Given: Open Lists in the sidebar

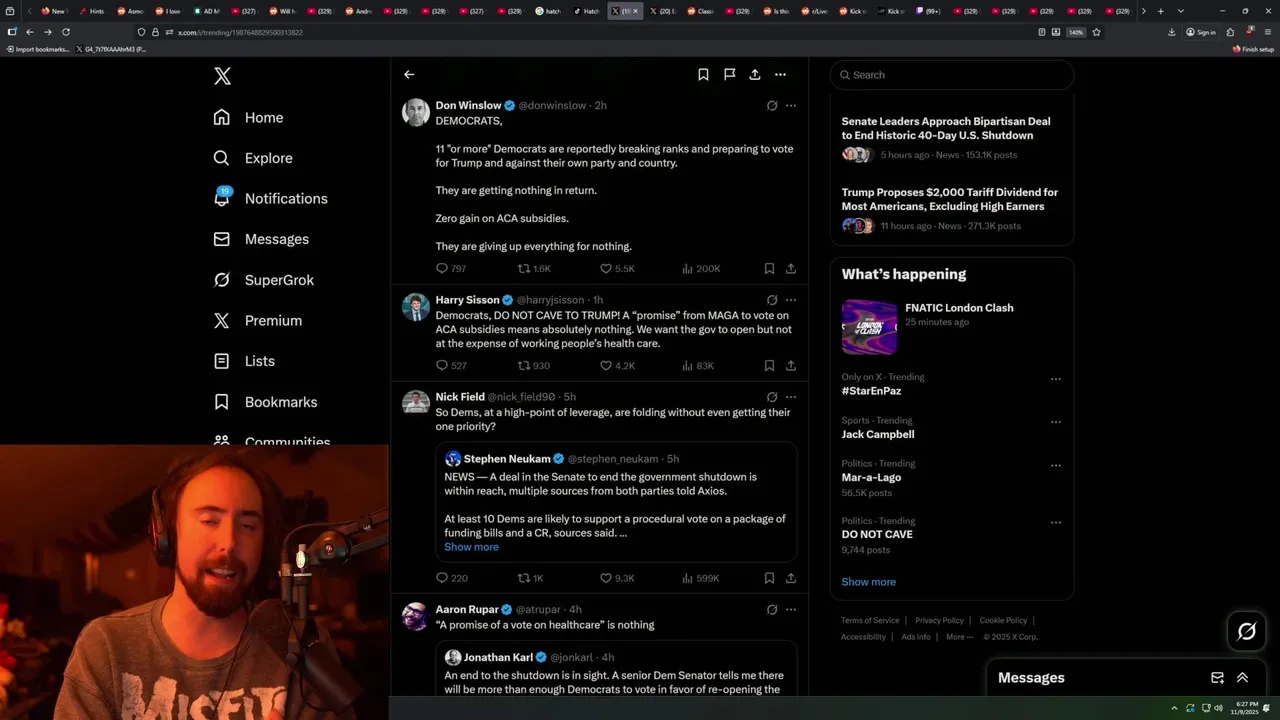Looking at the screenshot, I should [x=244, y=361].
